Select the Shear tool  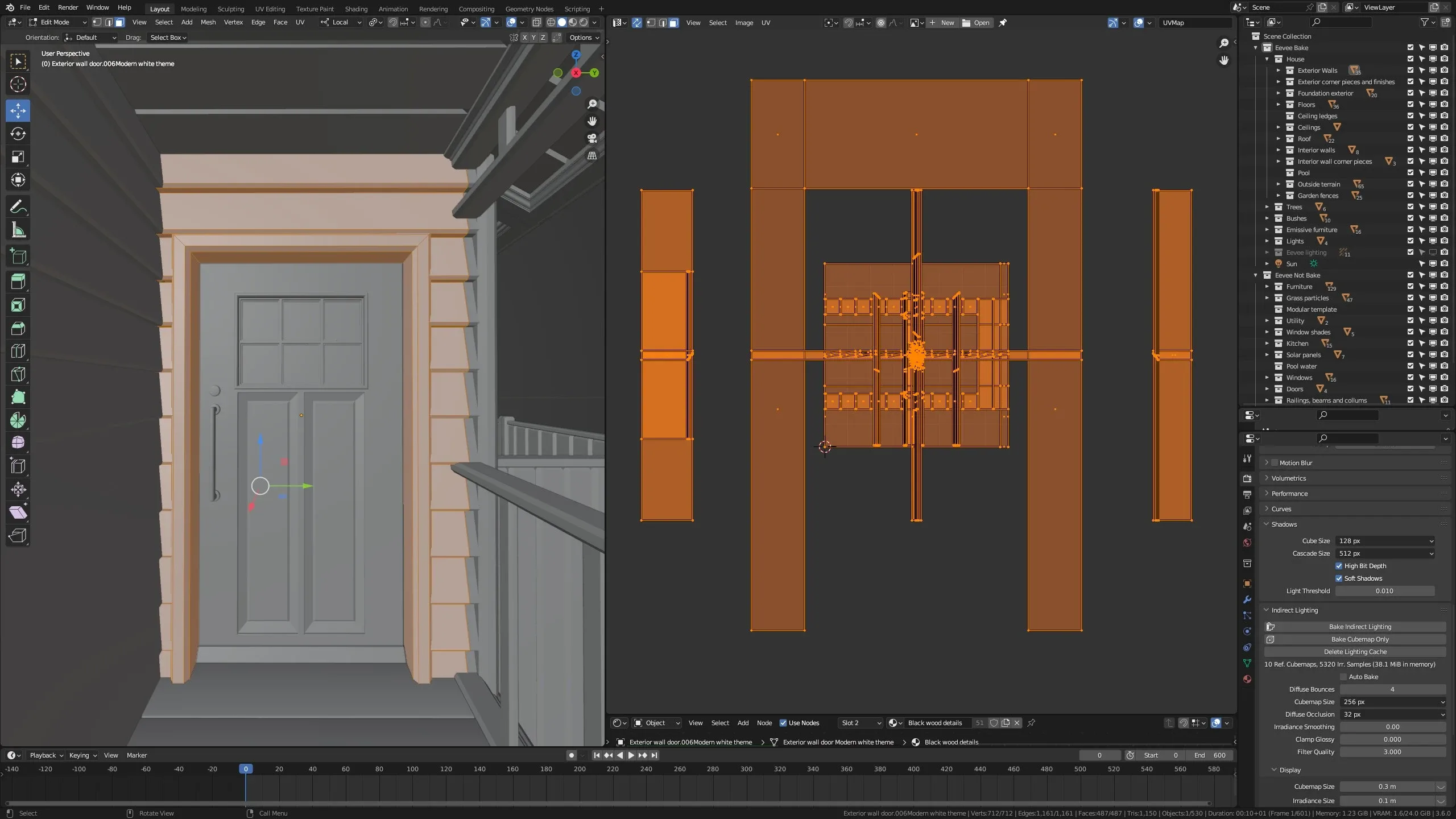point(18,512)
